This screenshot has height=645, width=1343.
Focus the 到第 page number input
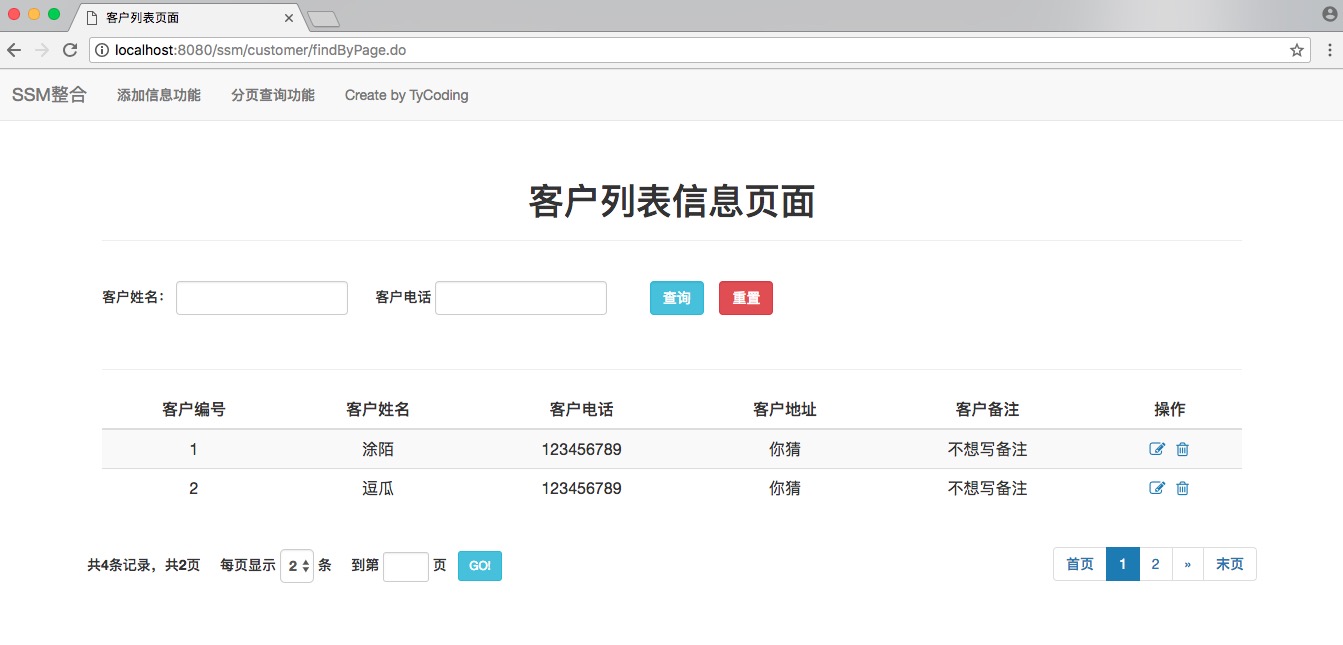[406, 566]
